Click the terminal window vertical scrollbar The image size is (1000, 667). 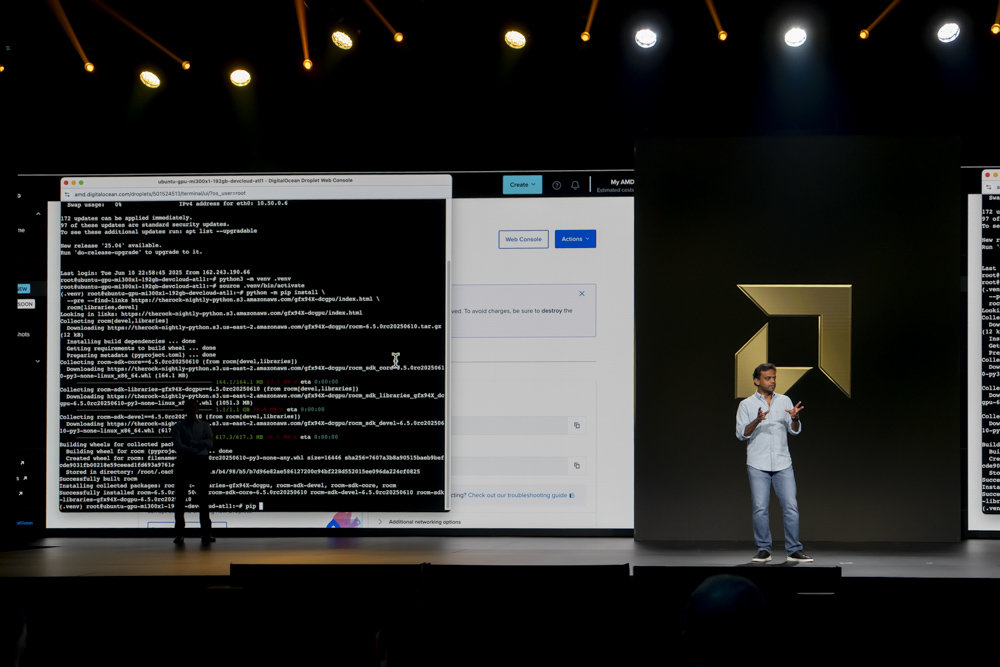tap(447, 300)
